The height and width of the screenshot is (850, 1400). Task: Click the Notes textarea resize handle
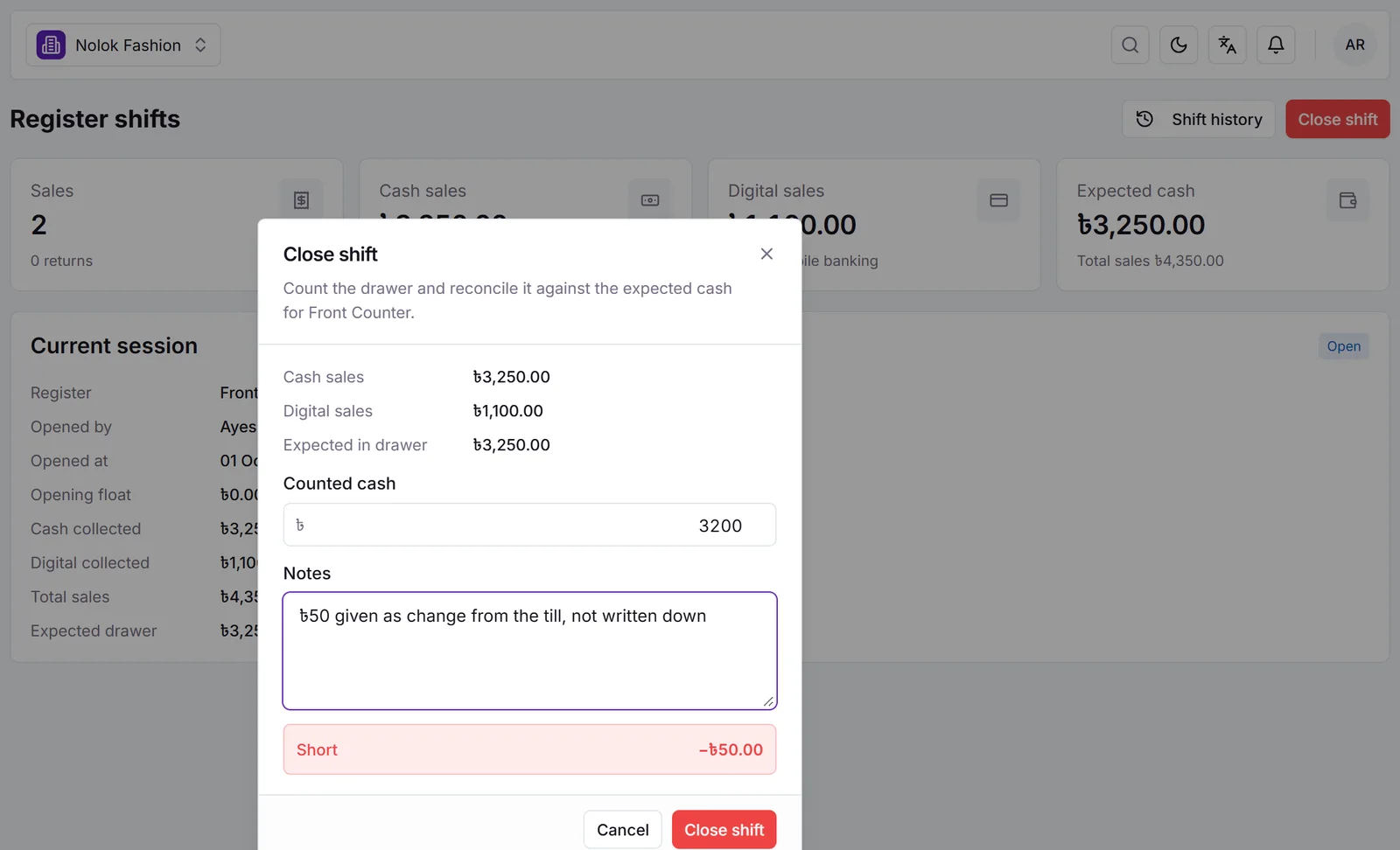tap(768, 700)
